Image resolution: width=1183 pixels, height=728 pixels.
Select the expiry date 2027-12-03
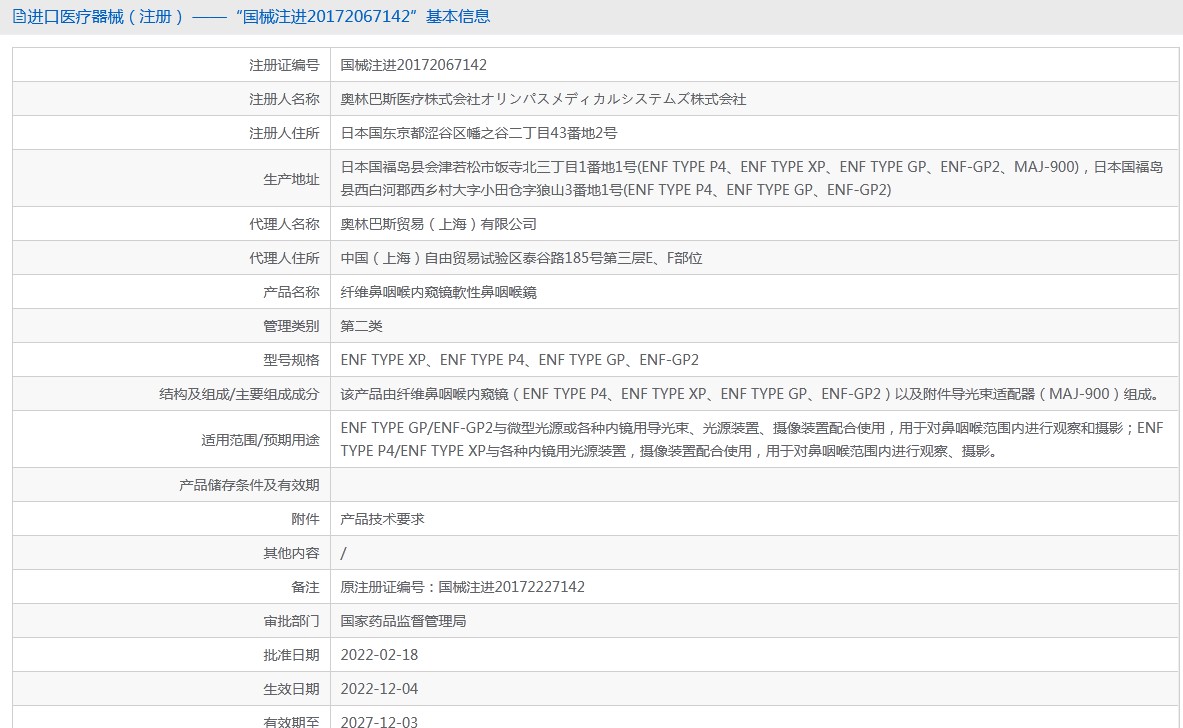coord(379,721)
